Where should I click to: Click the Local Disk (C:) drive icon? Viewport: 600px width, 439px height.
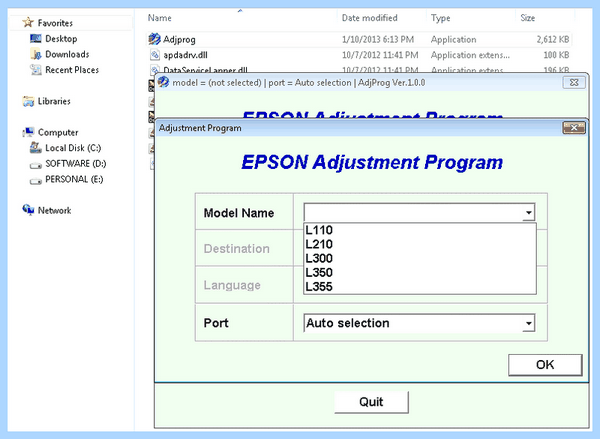click(36, 148)
